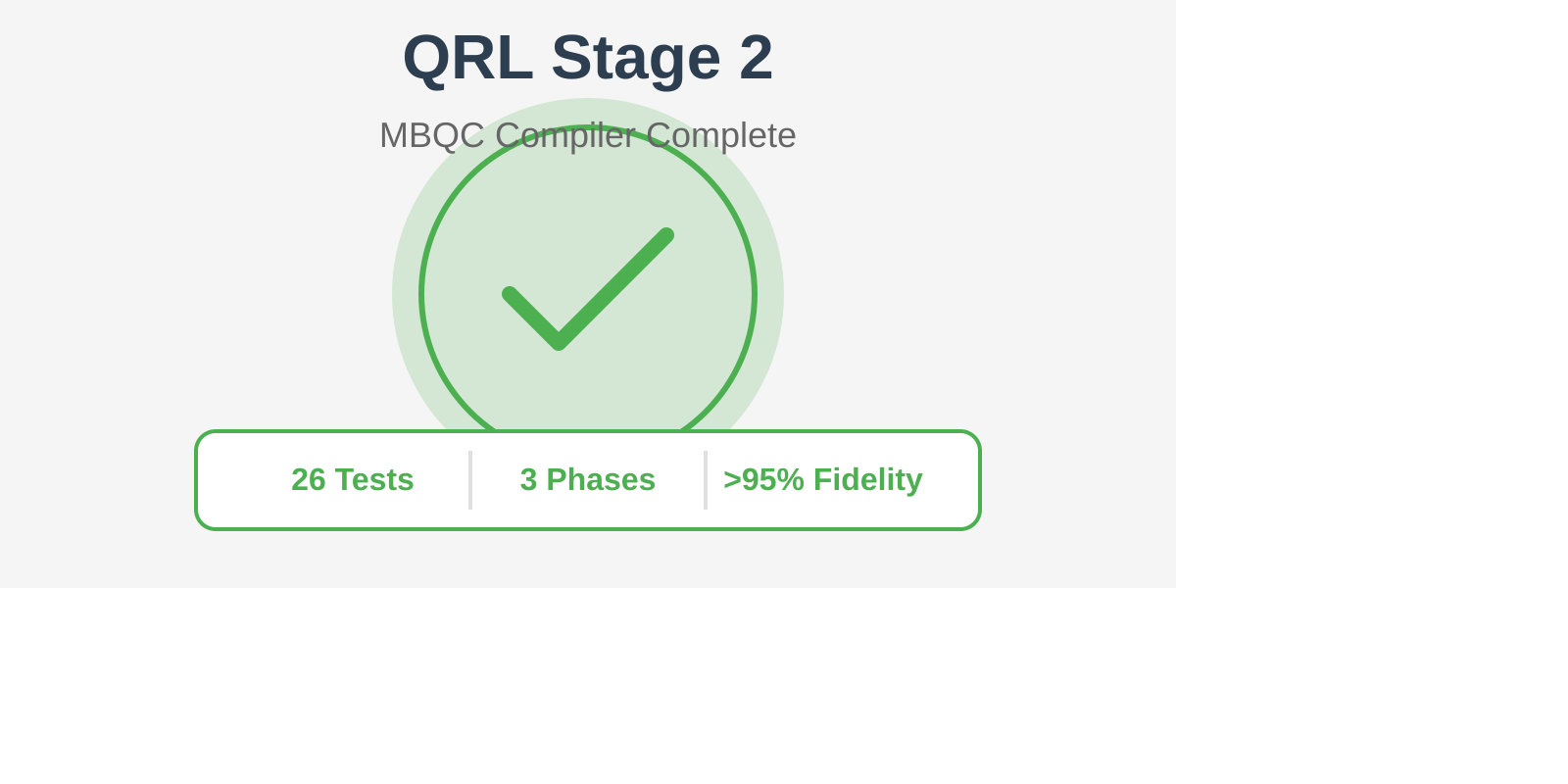Image resolution: width=1568 pixels, height=784 pixels.
Task: Select the "Fidelity" label
Action: tap(867, 479)
